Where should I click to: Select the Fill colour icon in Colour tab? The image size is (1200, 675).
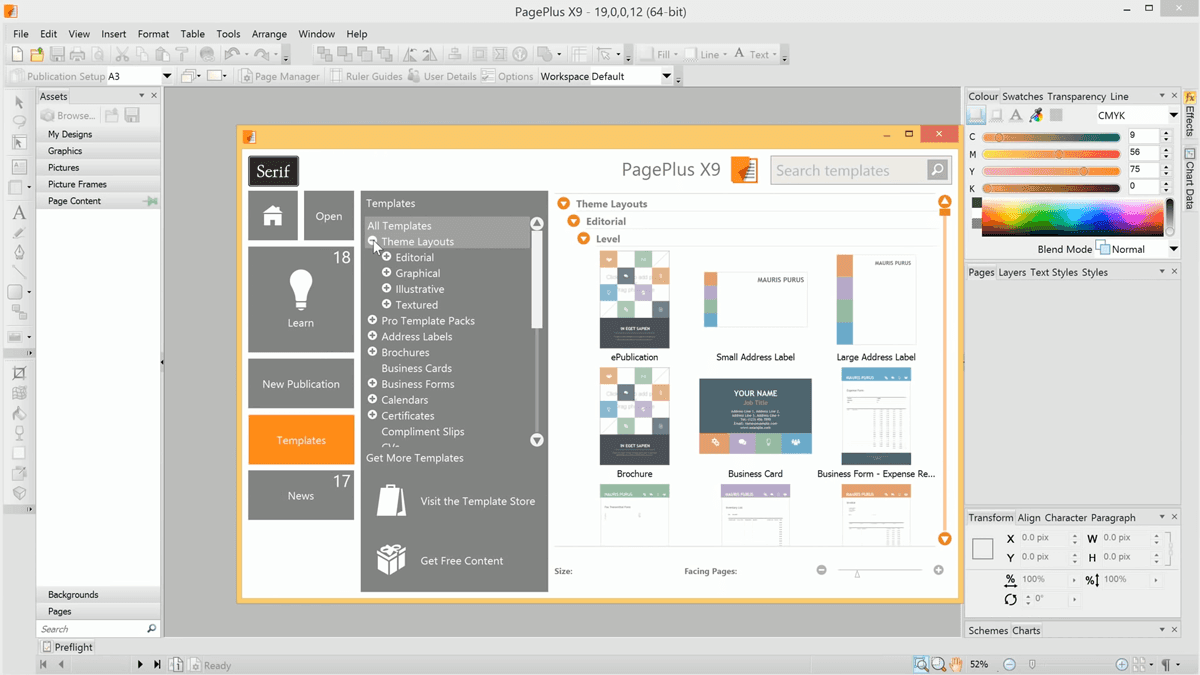tap(977, 116)
